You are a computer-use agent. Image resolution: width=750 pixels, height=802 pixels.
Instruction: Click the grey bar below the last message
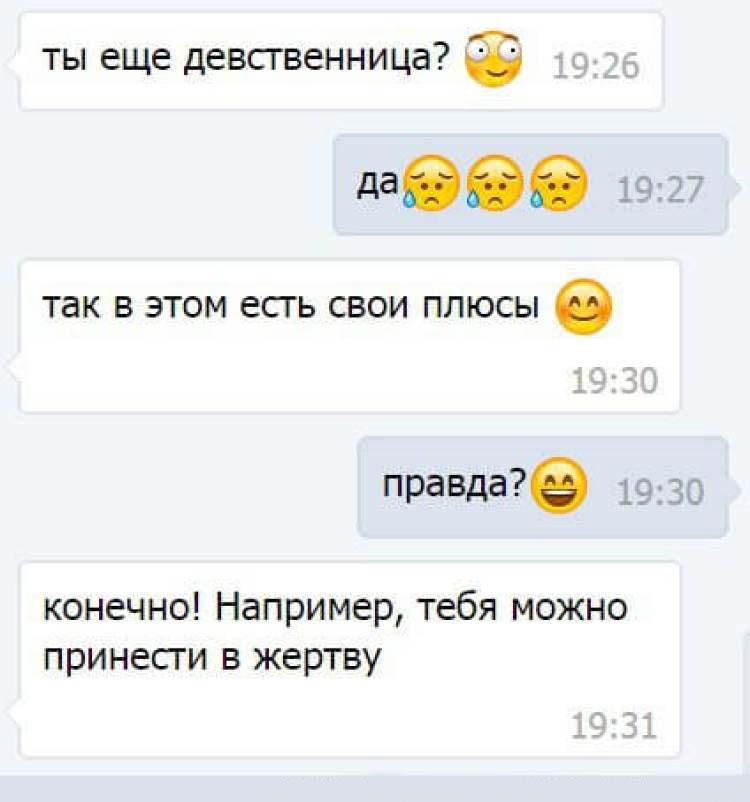click(375, 788)
